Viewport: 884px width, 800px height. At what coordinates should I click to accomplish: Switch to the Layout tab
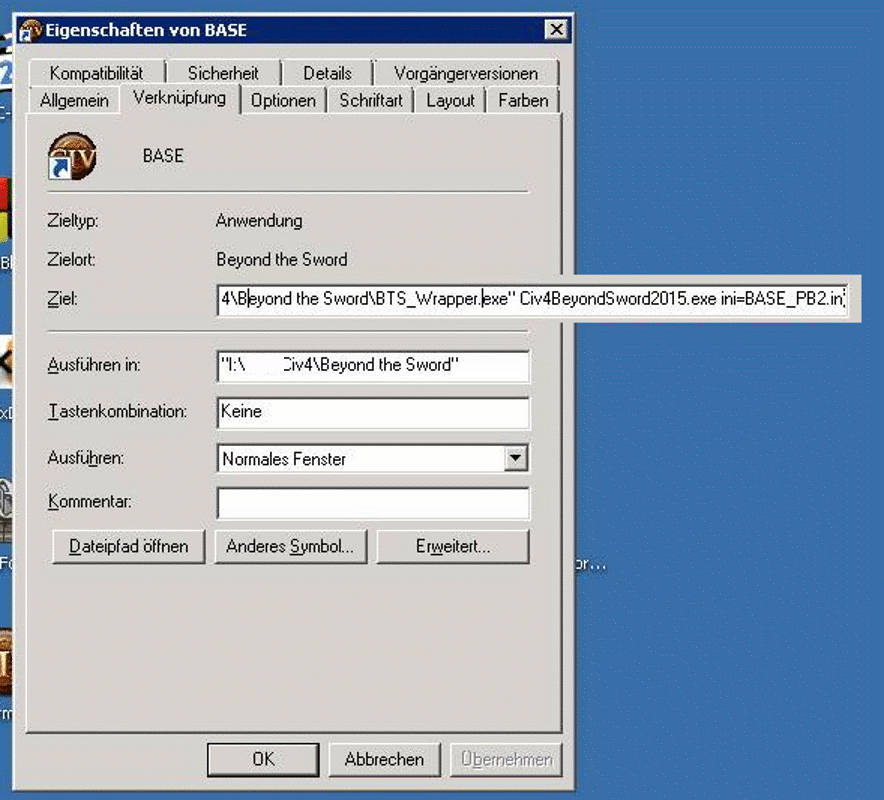click(x=450, y=100)
